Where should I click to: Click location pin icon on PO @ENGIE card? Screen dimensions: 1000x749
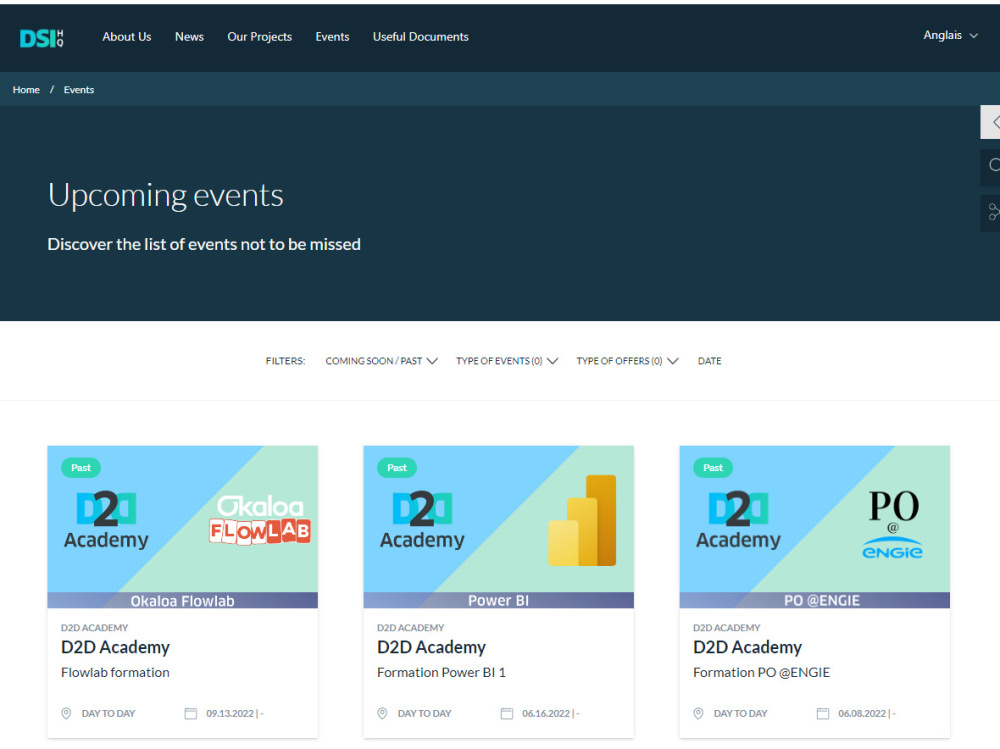point(698,713)
